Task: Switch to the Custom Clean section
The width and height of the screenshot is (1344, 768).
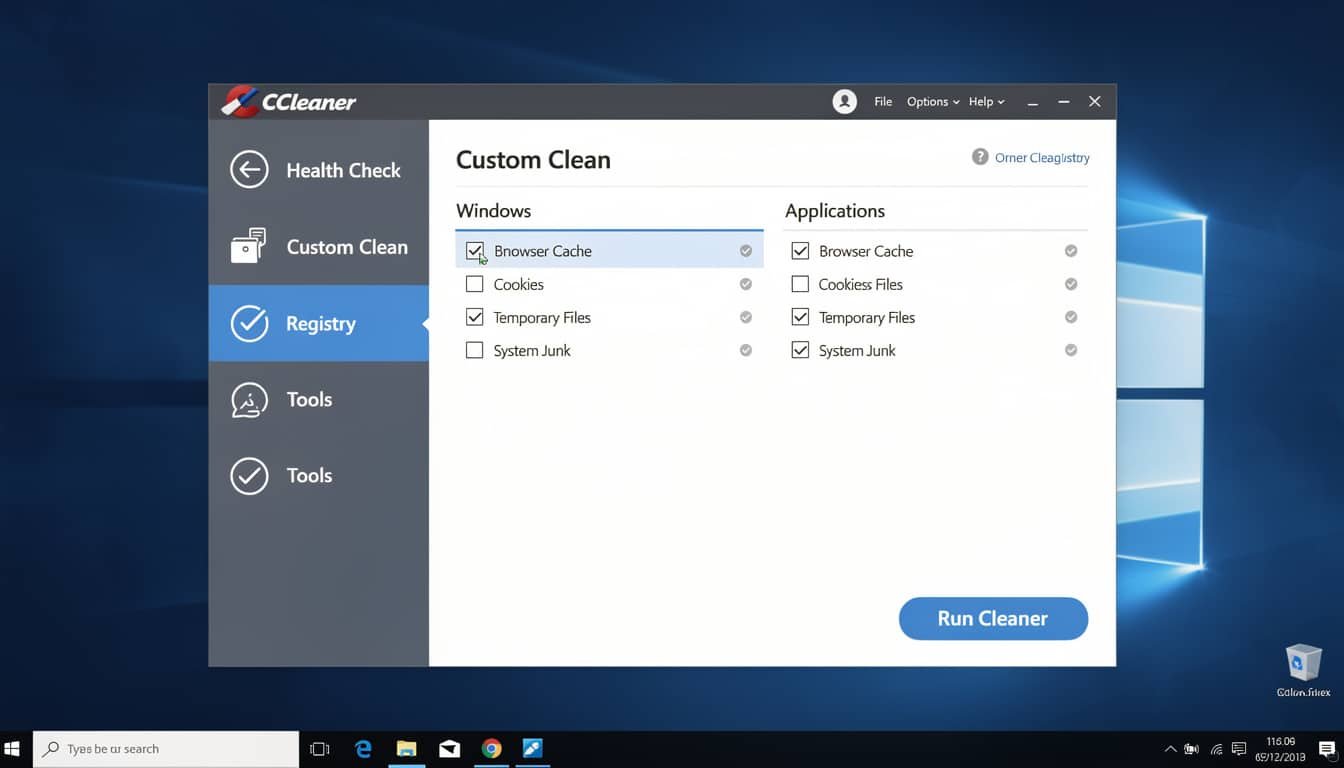Action: pyautogui.click(x=347, y=246)
